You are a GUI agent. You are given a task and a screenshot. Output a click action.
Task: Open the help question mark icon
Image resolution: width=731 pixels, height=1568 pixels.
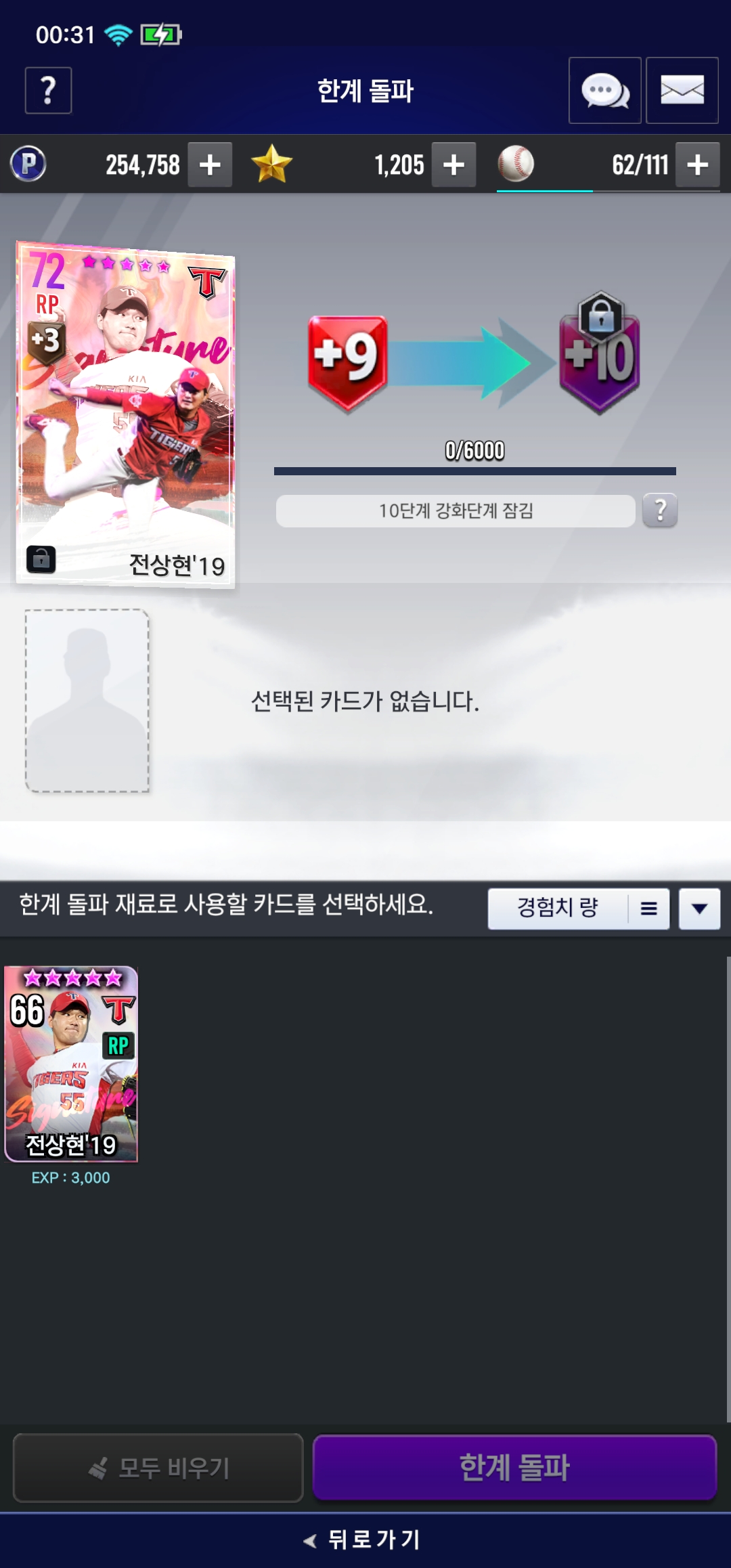pos(48,90)
